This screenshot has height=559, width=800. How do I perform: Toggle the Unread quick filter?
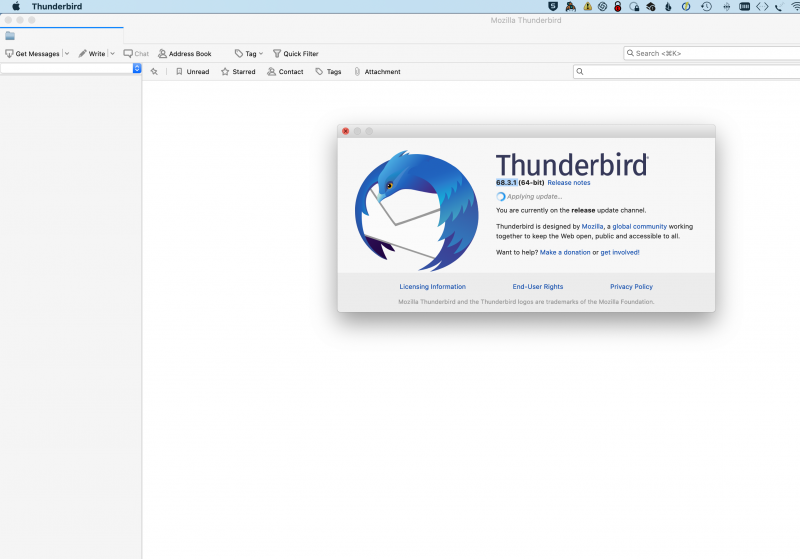(x=192, y=72)
